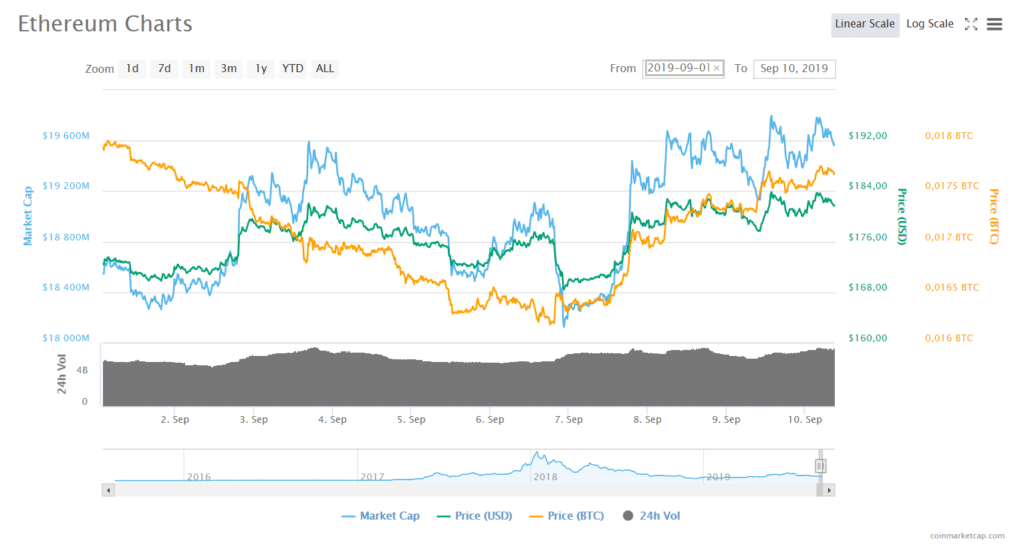Click the 24h Vol axis title
Image resolution: width=1024 pixels, height=555 pixels.
pos(61,374)
